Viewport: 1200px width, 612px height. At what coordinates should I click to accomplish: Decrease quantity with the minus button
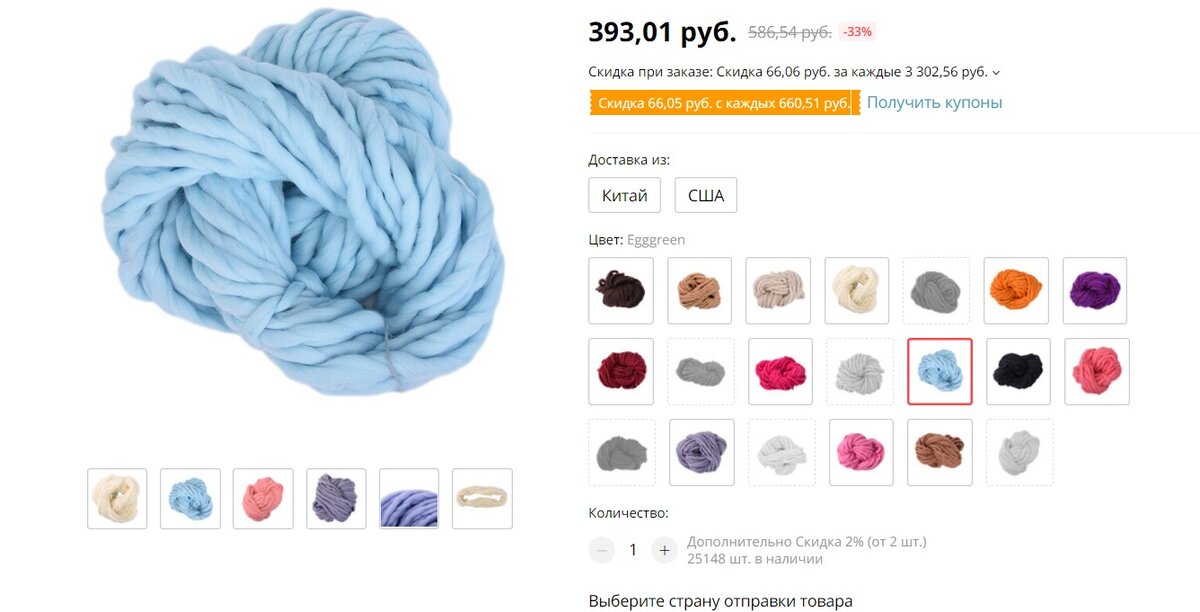click(x=602, y=549)
